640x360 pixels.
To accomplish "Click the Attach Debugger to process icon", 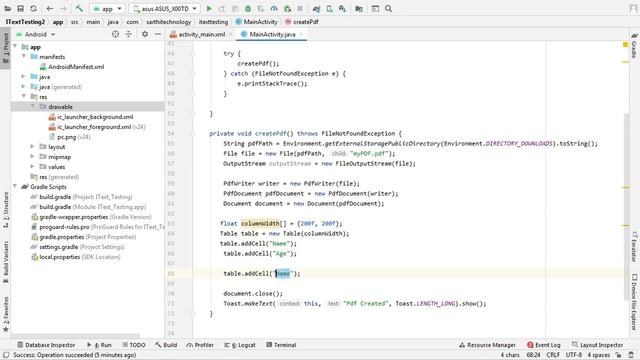I will pyautogui.click(x=287, y=9).
